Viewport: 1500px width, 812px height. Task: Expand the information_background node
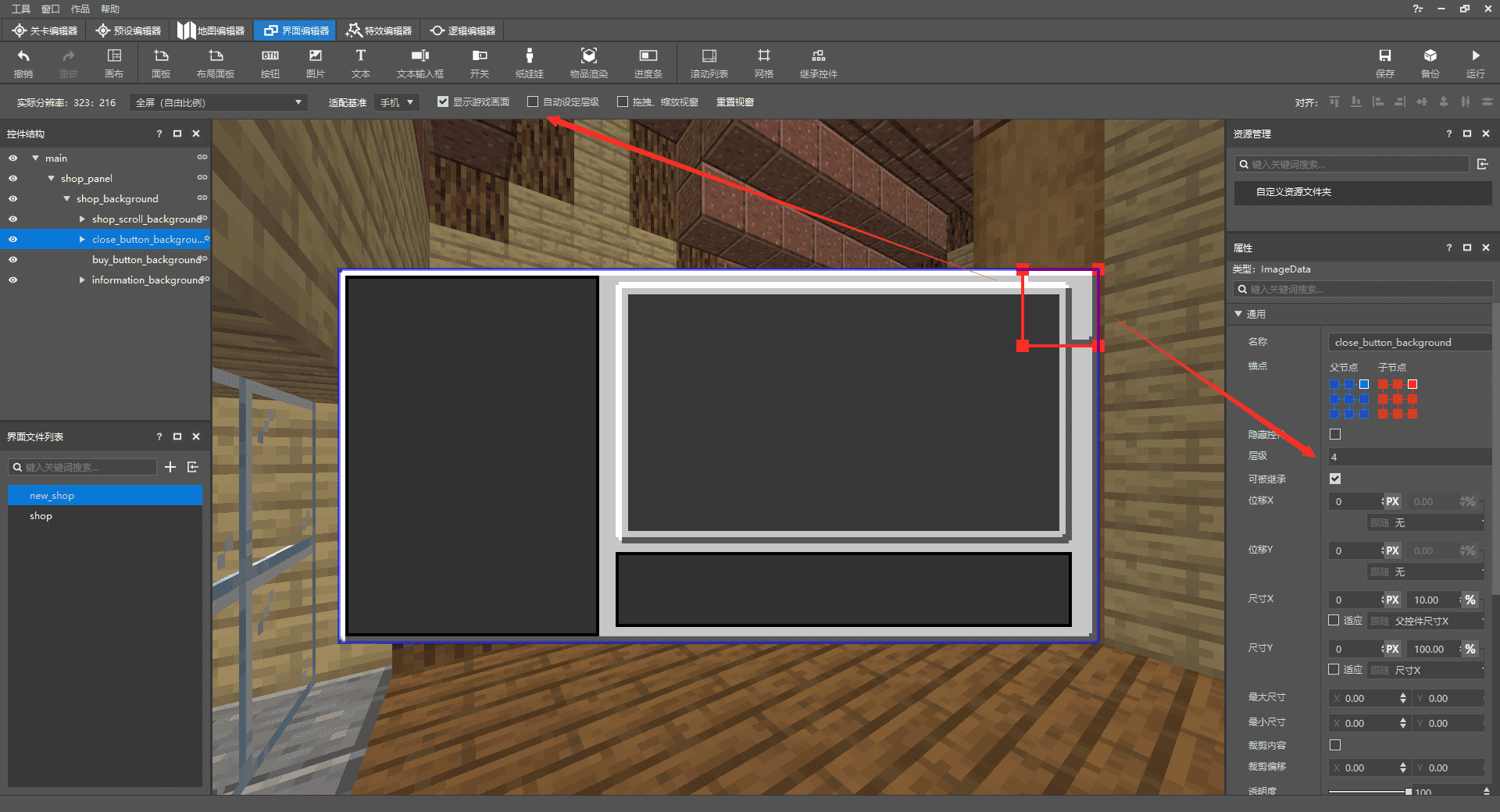tap(82, 280)
